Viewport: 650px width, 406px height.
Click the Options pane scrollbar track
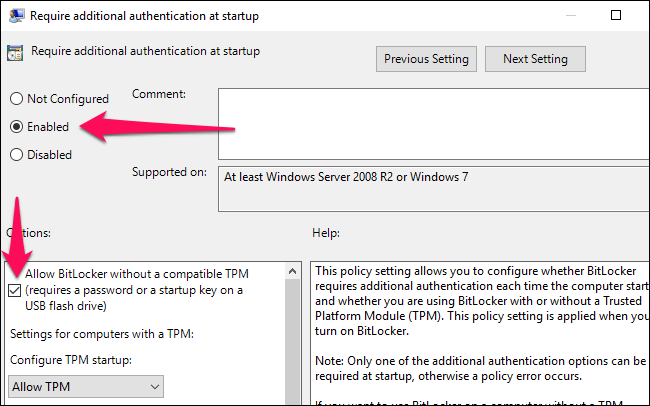click(293, 340)
